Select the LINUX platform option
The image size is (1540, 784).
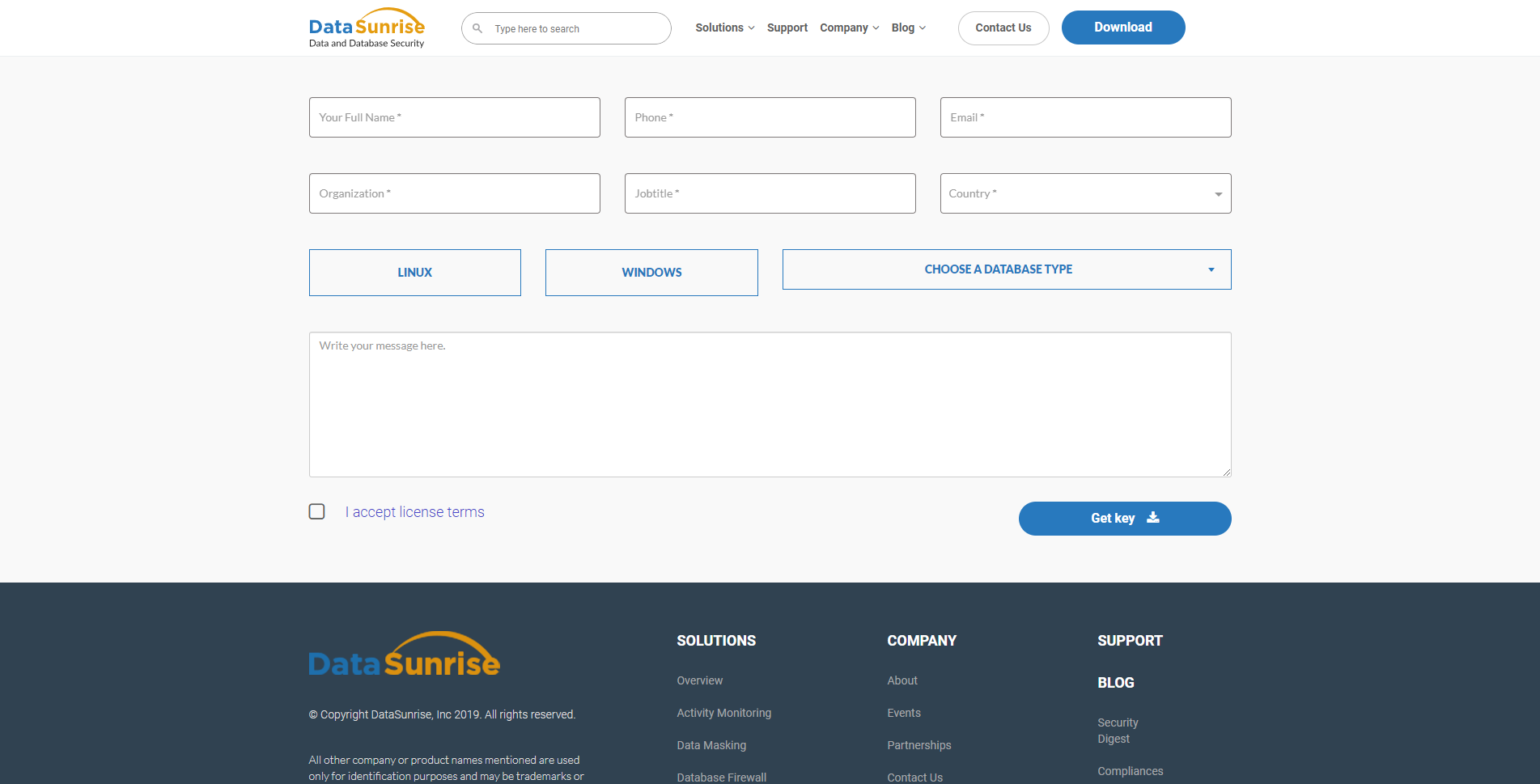(414, 273)
